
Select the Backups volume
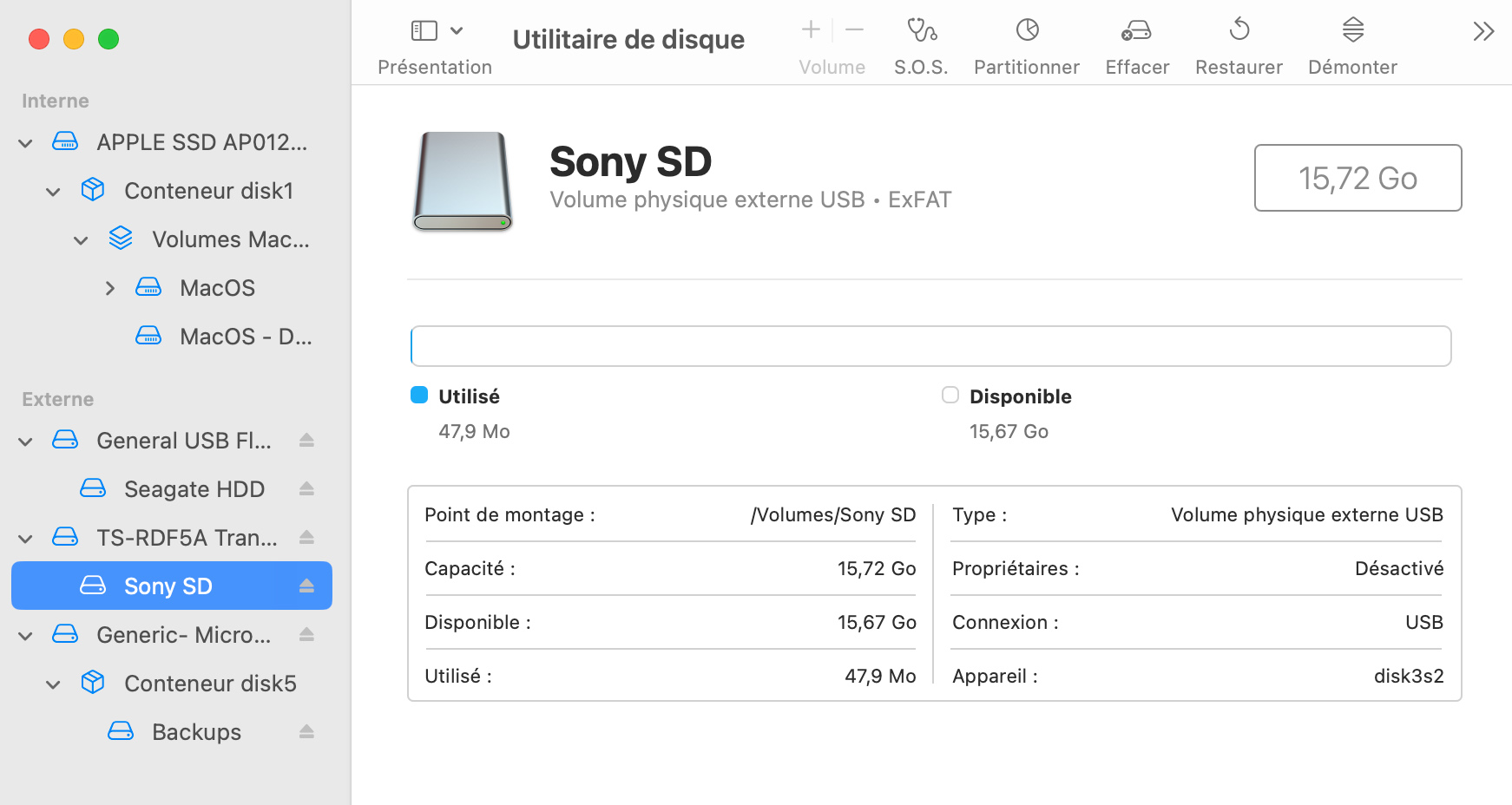tap(172, 732)
